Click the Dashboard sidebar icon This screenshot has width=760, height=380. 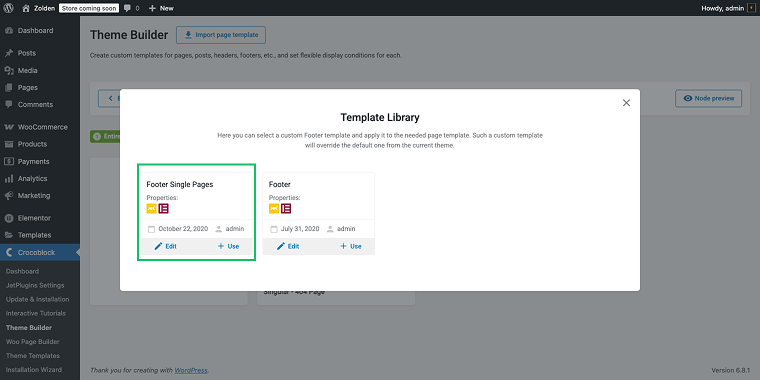pos(8,31)
